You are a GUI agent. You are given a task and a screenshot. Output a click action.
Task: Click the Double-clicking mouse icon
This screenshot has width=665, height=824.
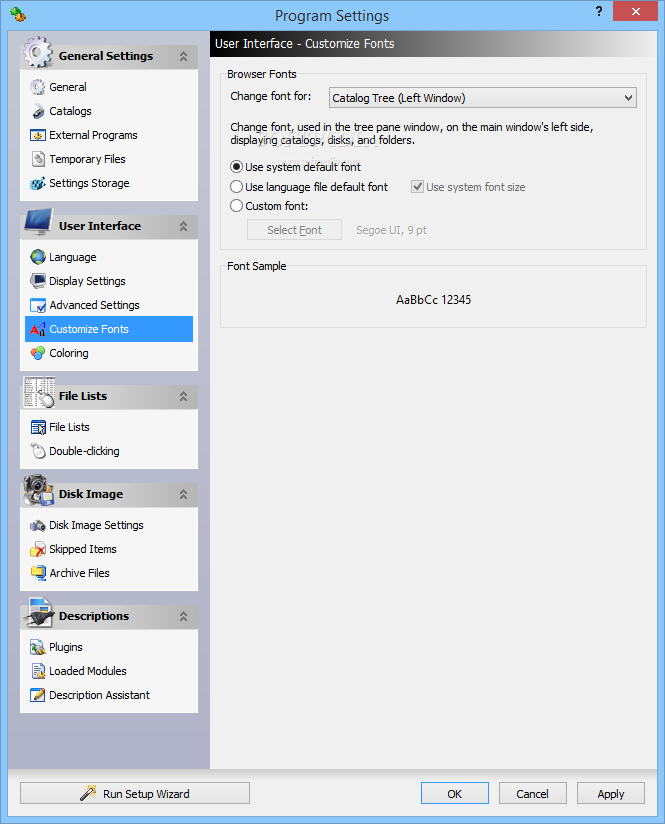point(37,451)
